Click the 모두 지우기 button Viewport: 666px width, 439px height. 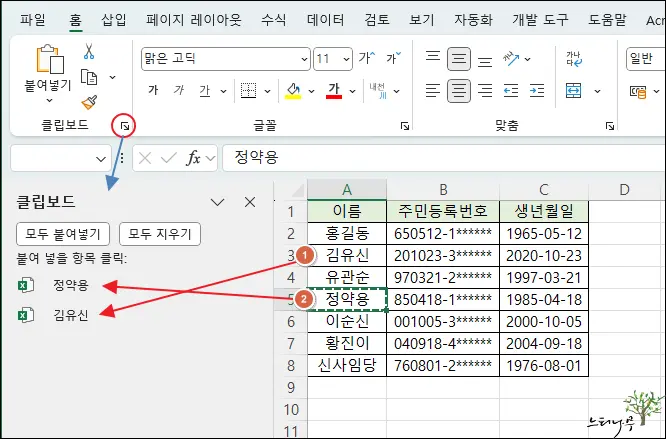[x=160, y=234]
